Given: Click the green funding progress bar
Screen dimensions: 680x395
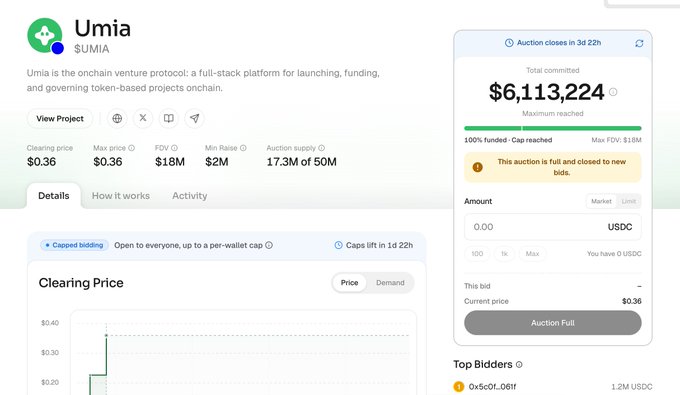Looking at the screenshot, I should coord(552,128).
